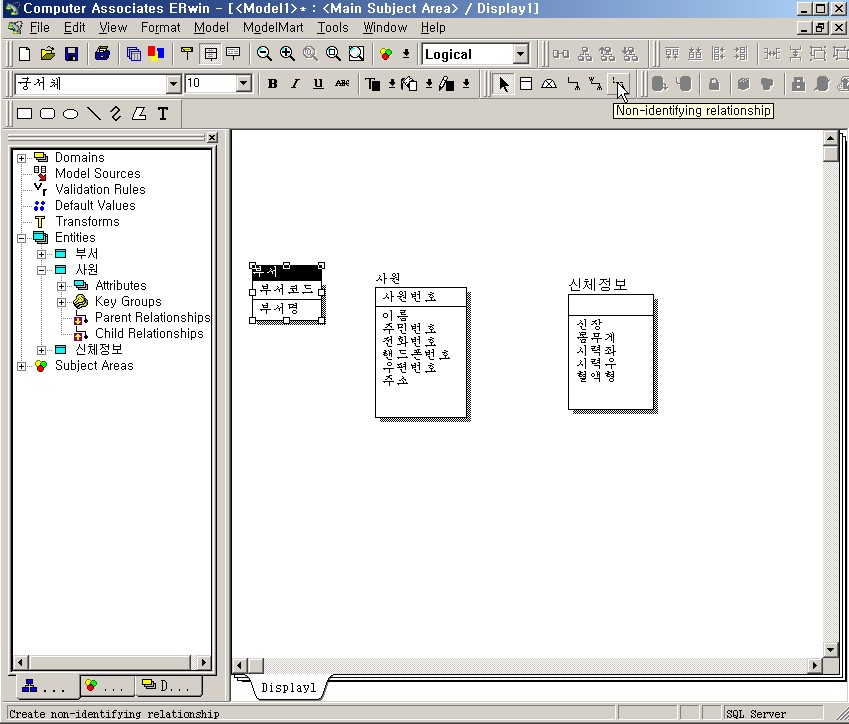849x724 pixels.
Task: Switch to the Domains explorer tab
Action: click(168, 686)
